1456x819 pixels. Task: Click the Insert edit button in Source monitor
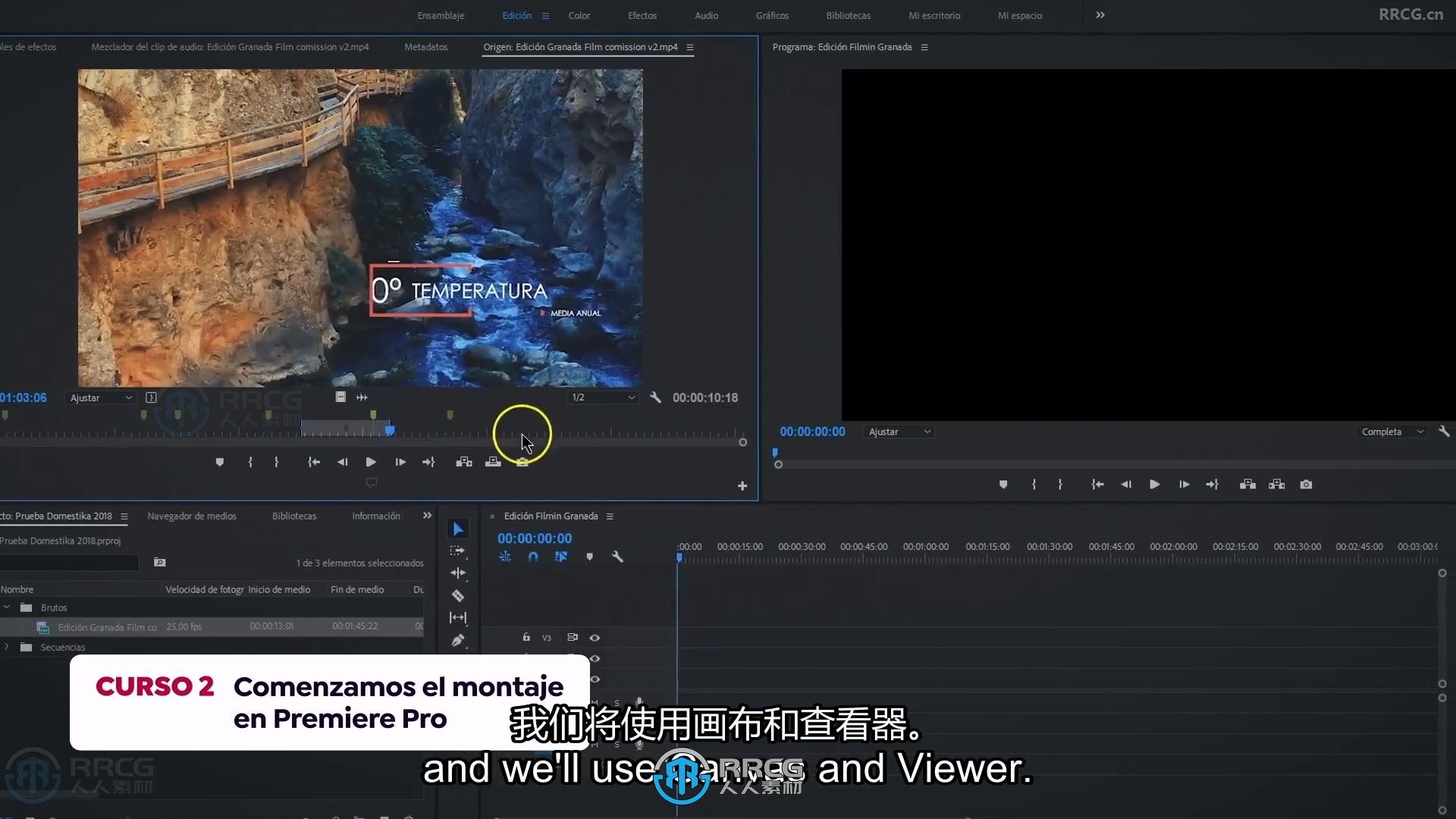tap(464, 462)
